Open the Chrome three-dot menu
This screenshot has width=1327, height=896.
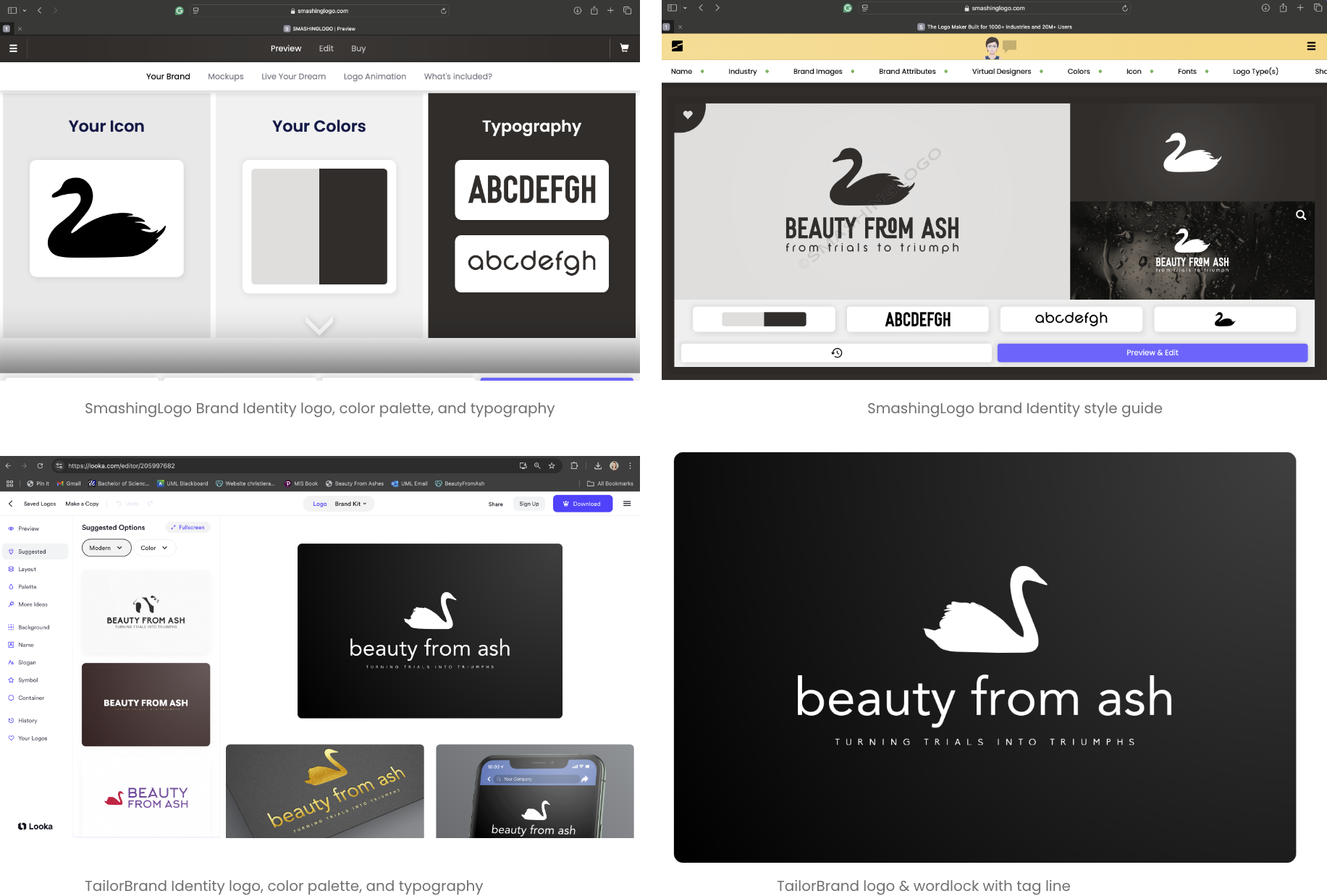click(x=630, y=466)
